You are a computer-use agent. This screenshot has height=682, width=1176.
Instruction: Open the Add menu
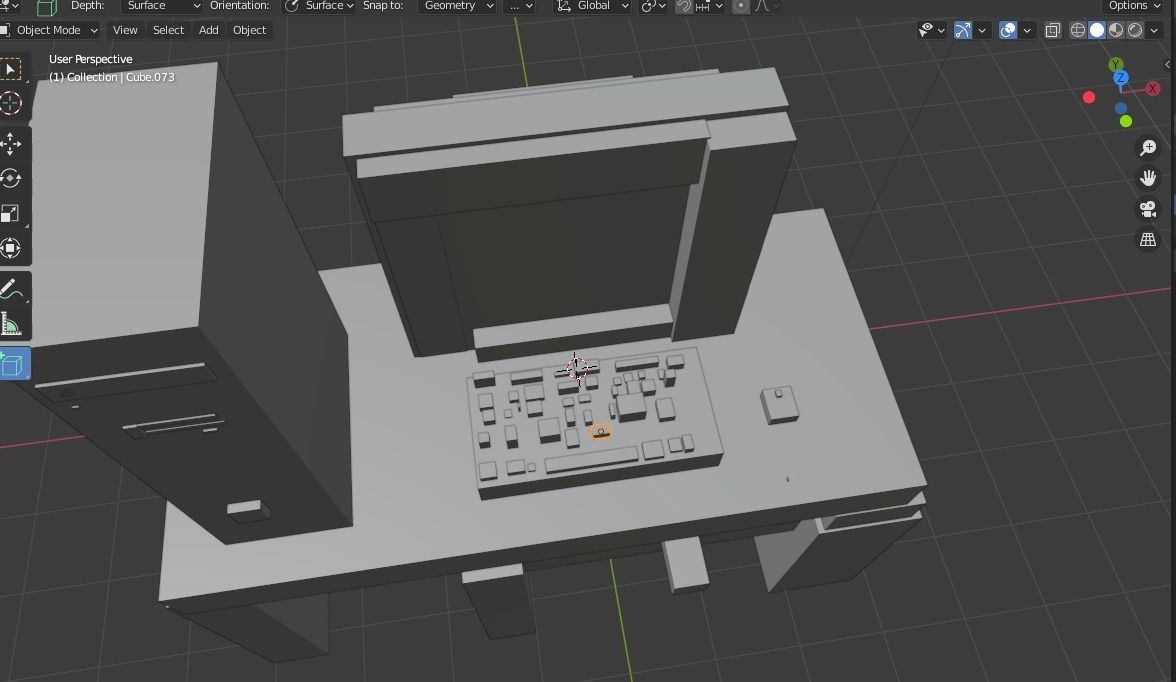click(208, 30)
